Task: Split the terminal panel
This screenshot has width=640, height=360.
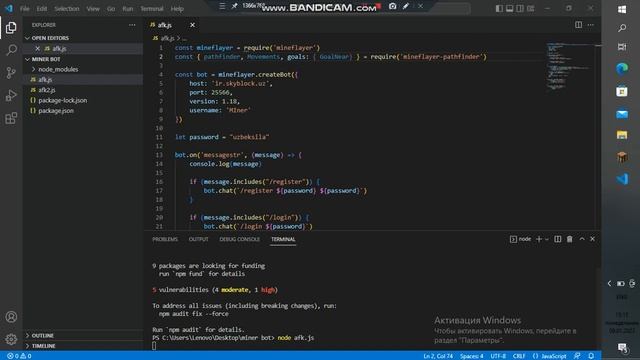Action: click(x=558, y=239)
